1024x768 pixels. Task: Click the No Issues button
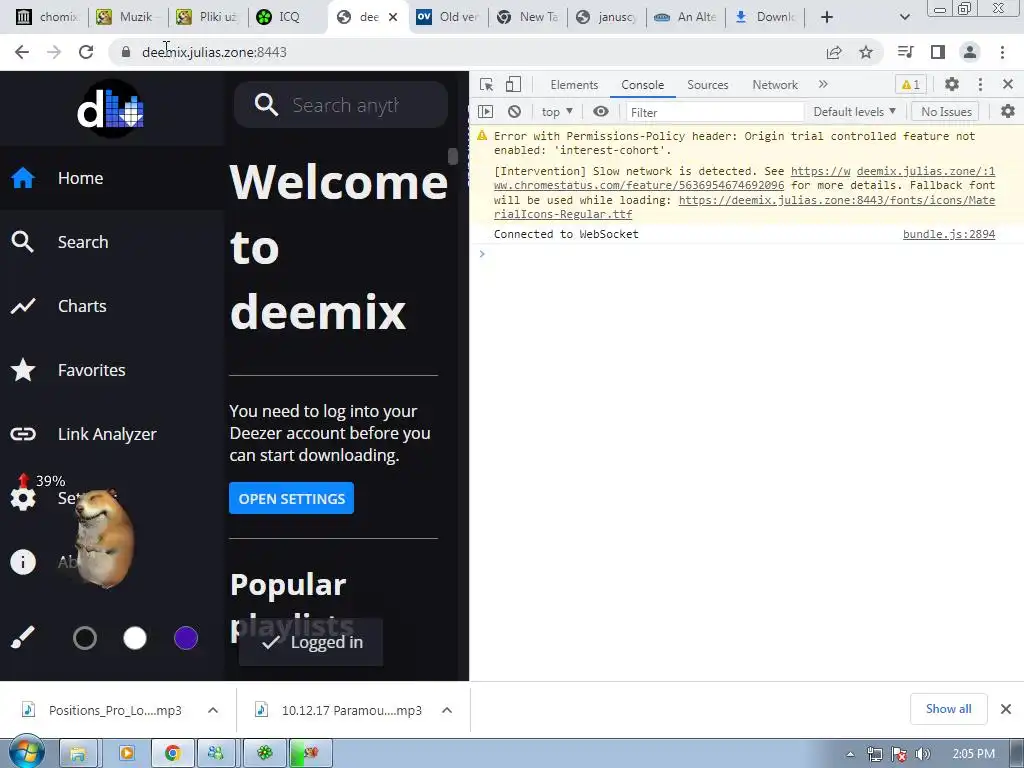coord(946,112)
